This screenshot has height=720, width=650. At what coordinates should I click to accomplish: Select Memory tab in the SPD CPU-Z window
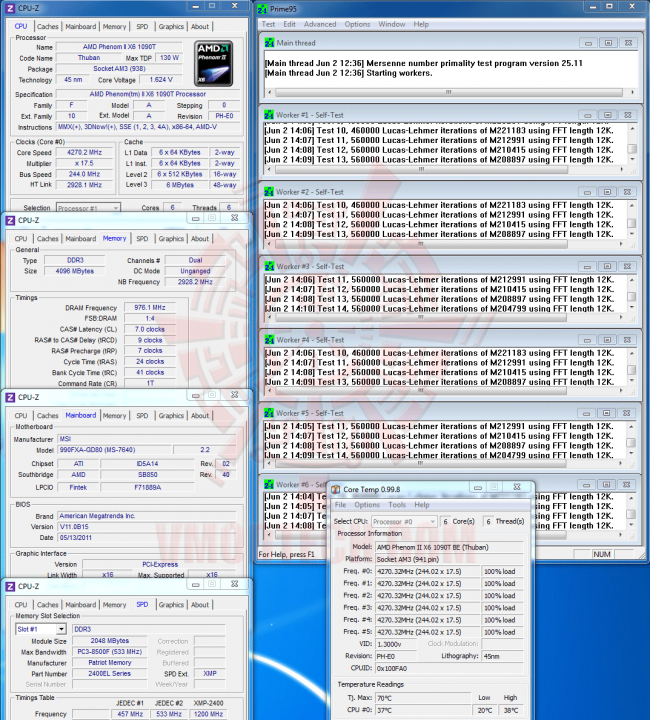tap(114, 605)
